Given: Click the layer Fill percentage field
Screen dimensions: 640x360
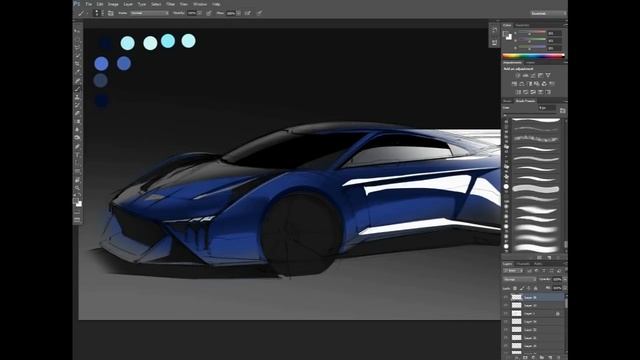Looking at the screenshot, I should pyautogui.click(x=557, y=288).
